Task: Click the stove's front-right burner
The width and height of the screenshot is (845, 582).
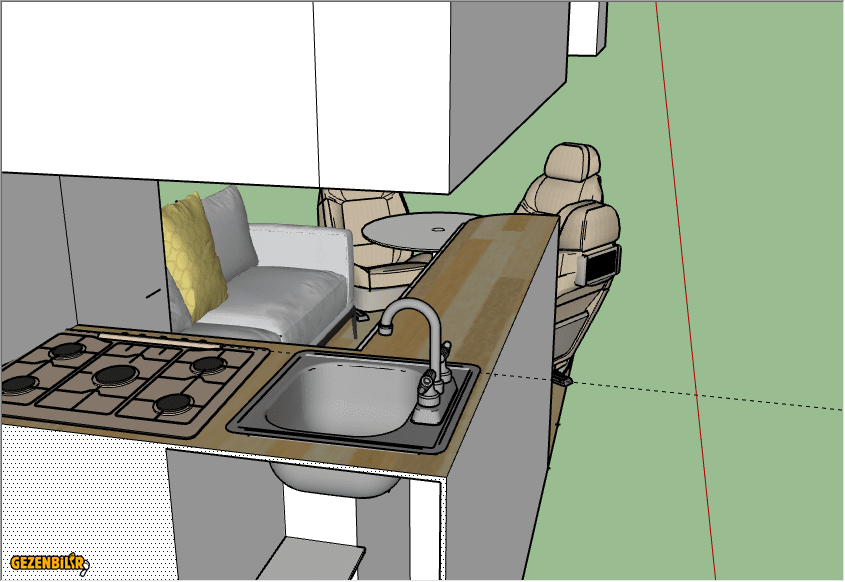Action: click(x=173, y=404)
